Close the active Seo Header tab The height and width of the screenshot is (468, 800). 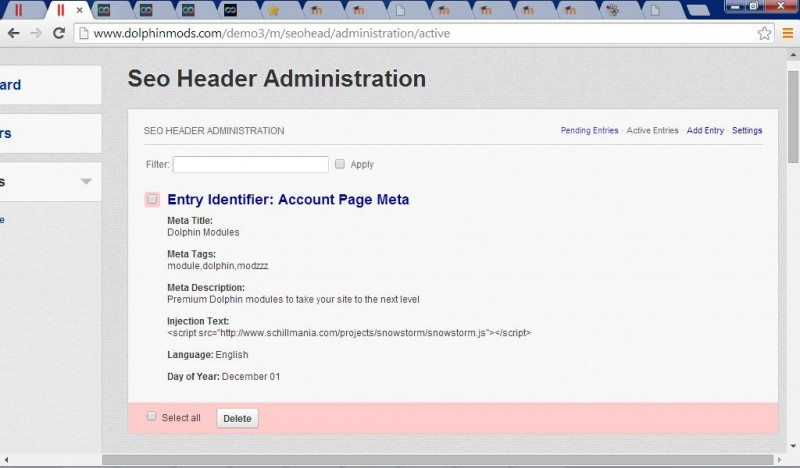click(x=80, y=10)
